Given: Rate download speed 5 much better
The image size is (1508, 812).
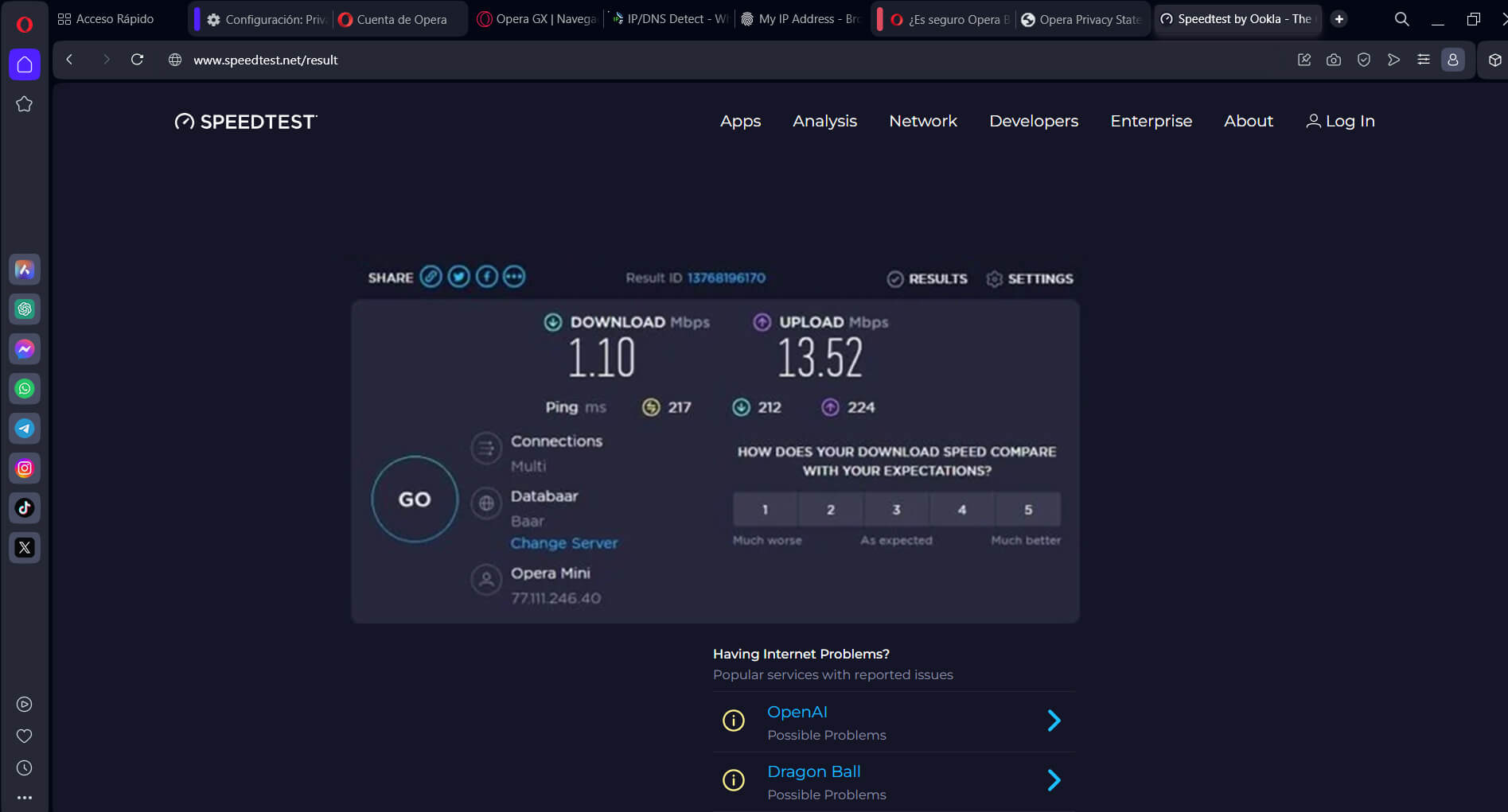Looking at the screenshot, I should [1028, 509].
